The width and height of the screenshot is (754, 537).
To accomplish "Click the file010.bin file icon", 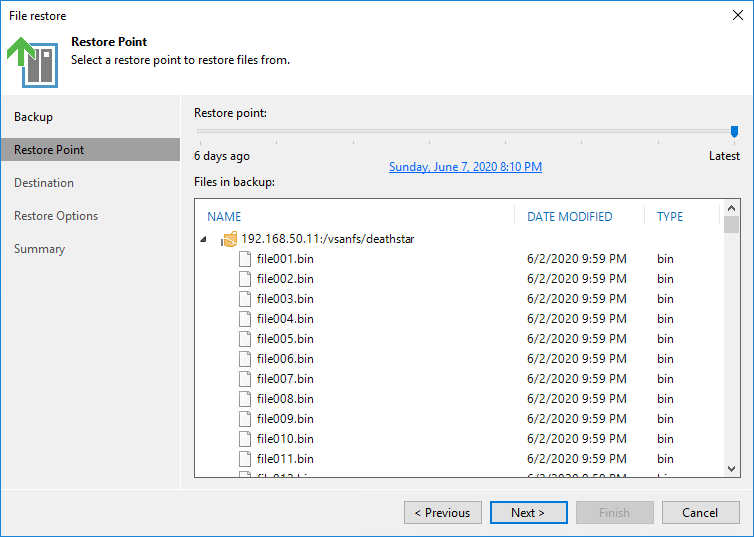I will [x=245, y=439].
